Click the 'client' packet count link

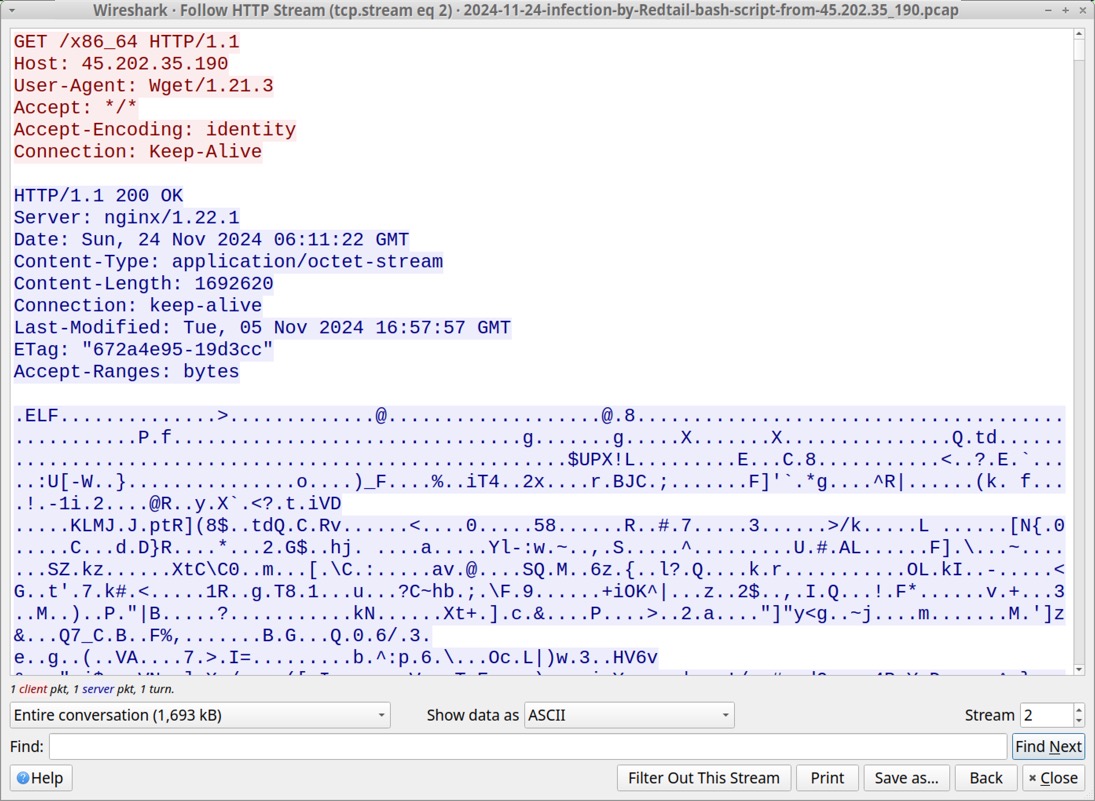pyautogui.click(x=33, y=689)
